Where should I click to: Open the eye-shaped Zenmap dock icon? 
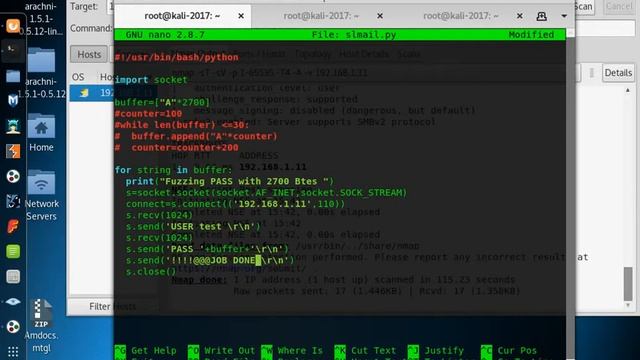pyautogui.click(x=13, y=302)
